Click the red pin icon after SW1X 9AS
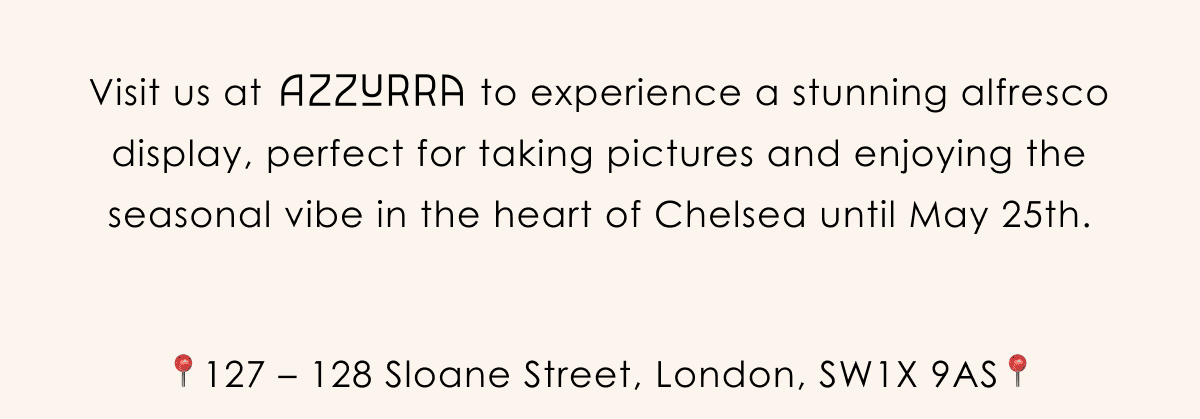The image size is (1200, 419). coord(1017,370)
